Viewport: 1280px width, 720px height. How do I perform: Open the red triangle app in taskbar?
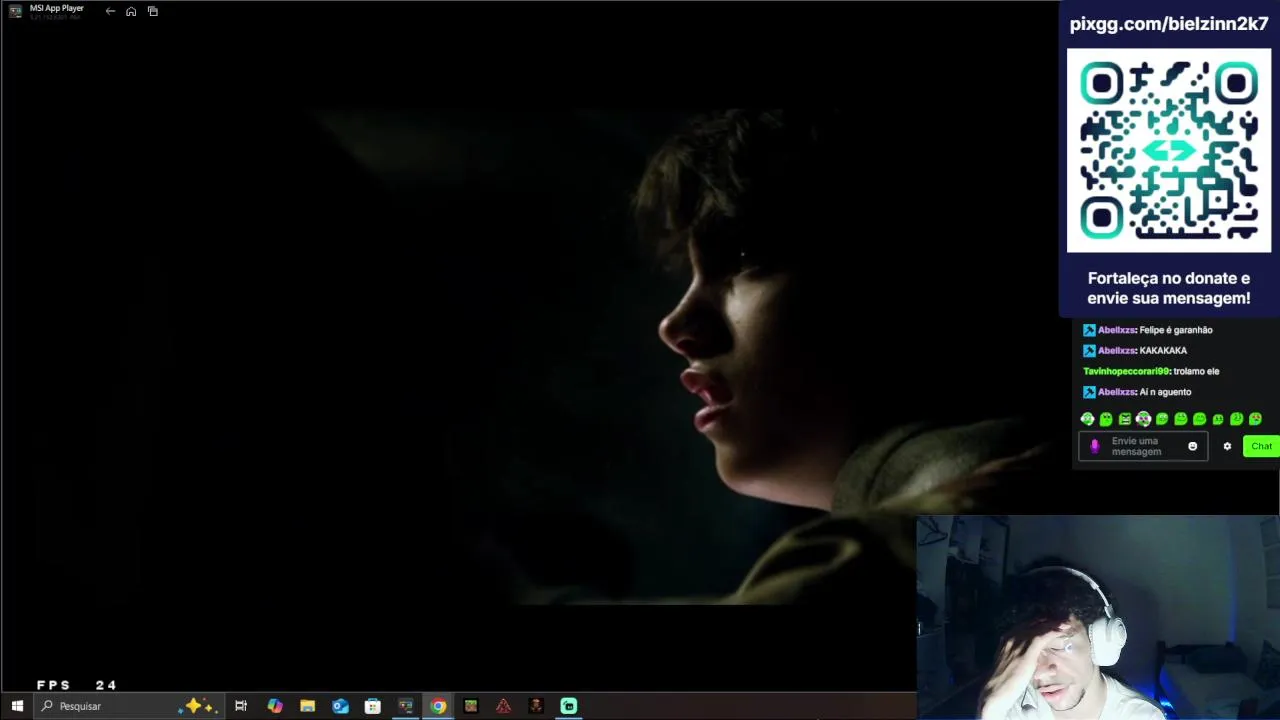(x=503, y=706)
